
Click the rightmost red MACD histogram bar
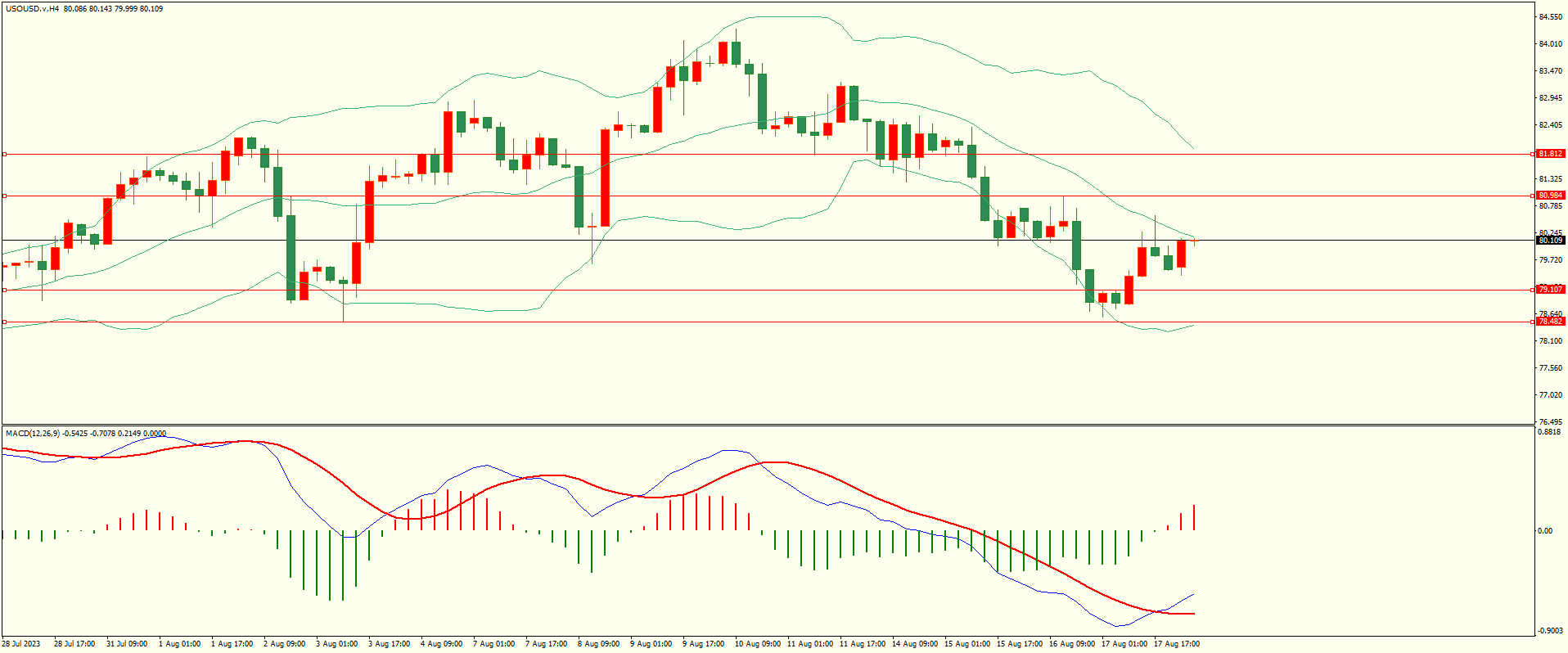tap(1194, 518)
